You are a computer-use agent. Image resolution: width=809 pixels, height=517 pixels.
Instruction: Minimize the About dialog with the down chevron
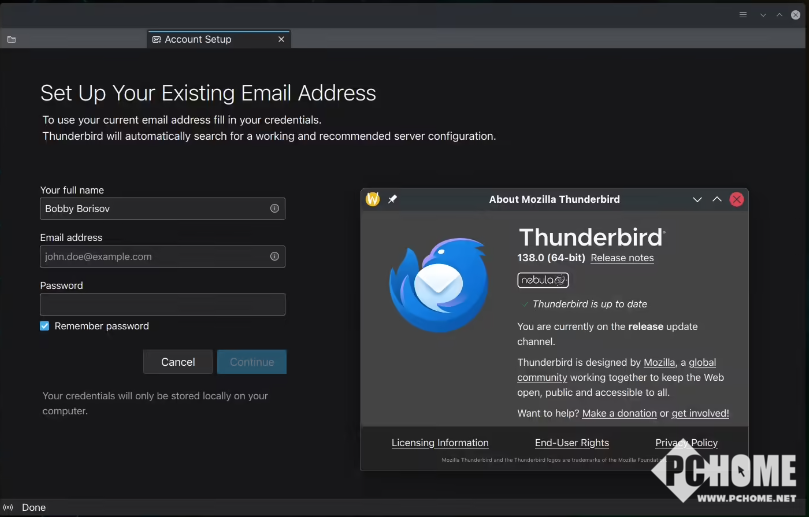(x=697, y=199)
